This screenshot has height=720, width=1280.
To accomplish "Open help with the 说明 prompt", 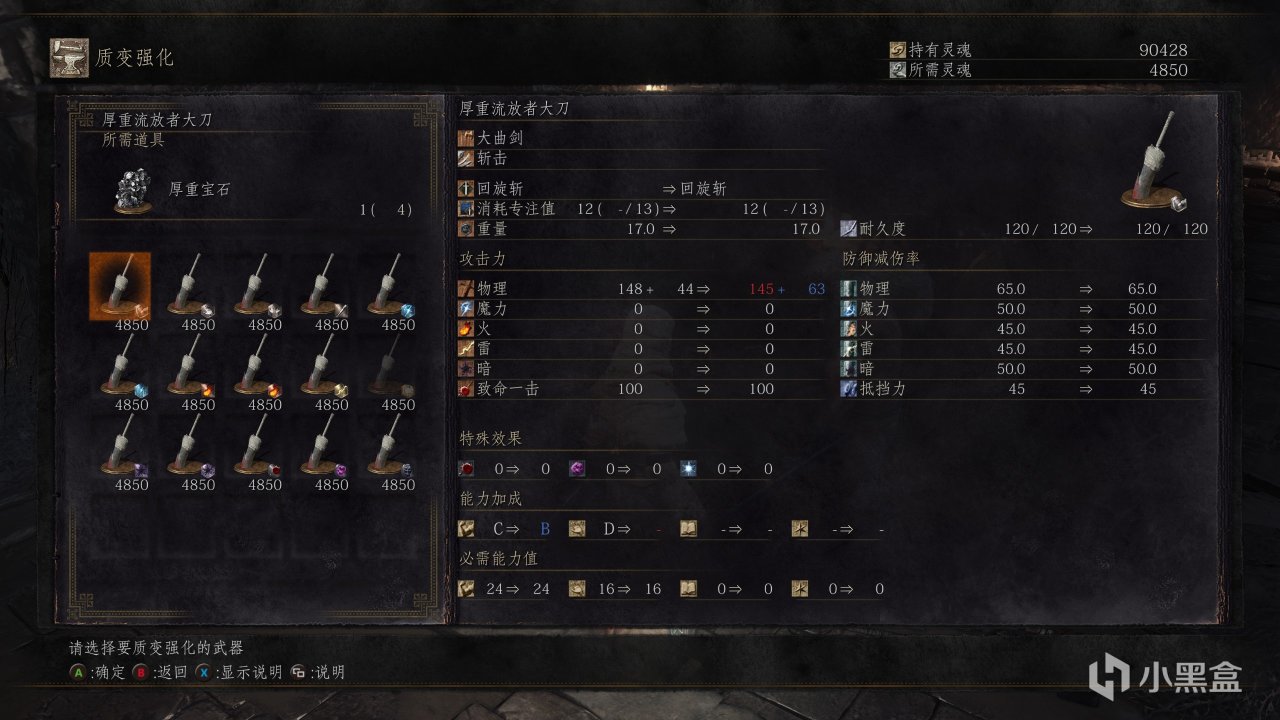I will 317,672.
